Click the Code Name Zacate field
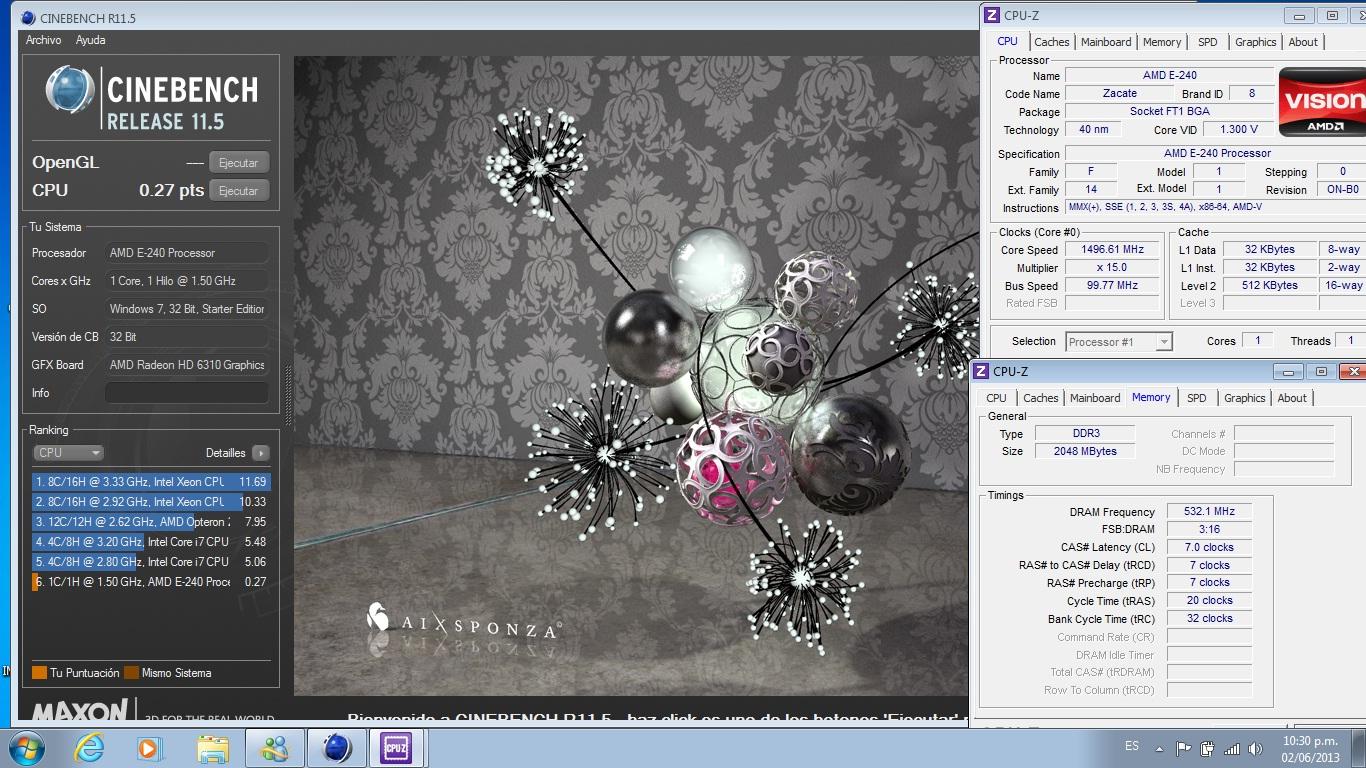The height and width of the screenshot is (768, 1366). tap(1120, 93)
